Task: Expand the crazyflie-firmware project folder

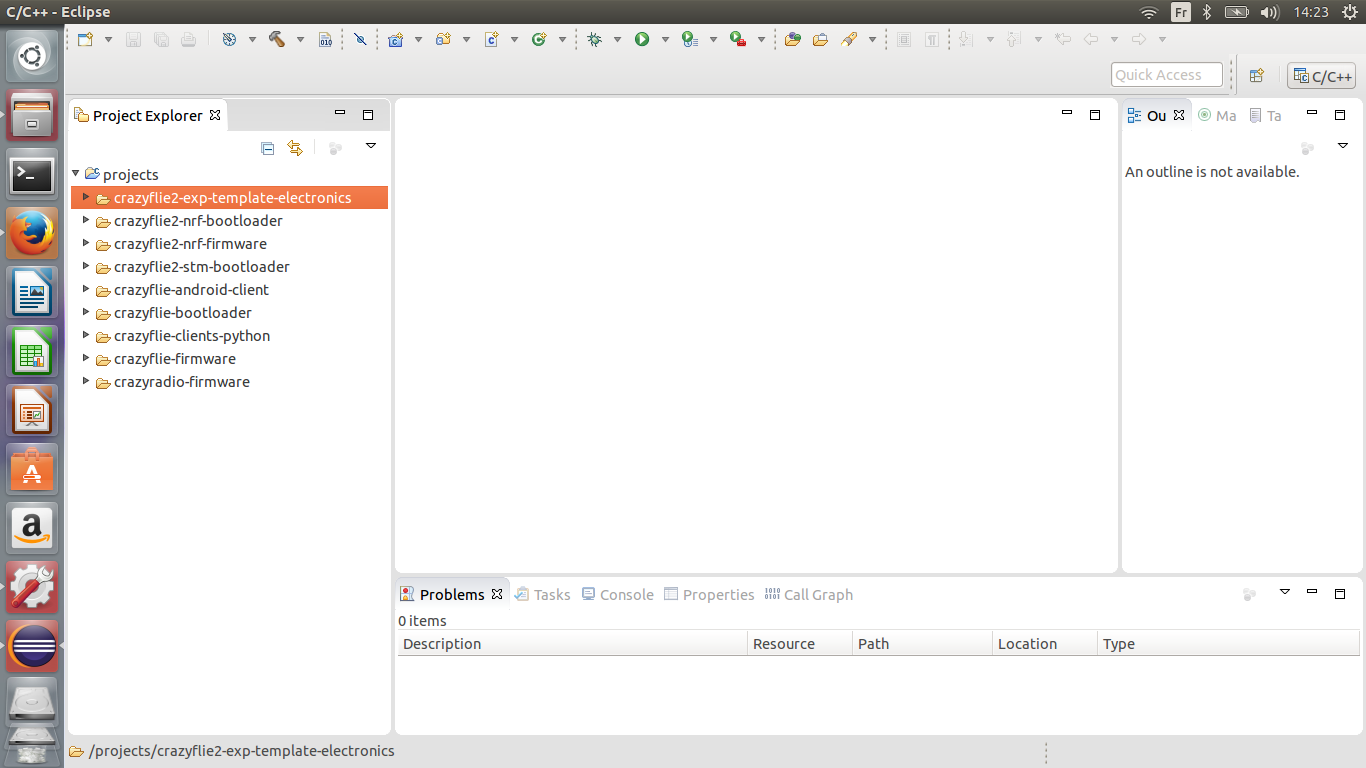Action: 86,359
